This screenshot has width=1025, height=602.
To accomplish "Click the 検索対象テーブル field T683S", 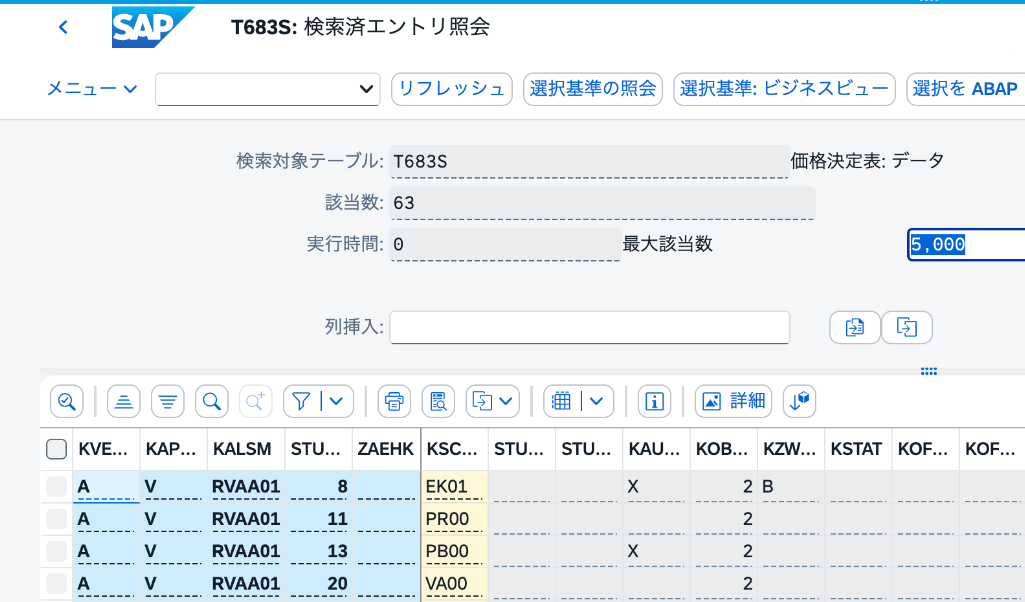I will (590, 161).
